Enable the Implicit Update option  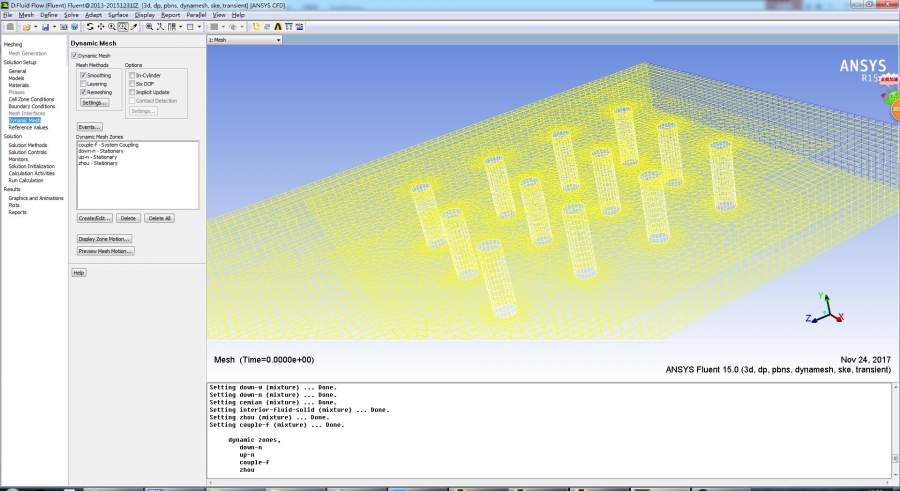point(132,92)
